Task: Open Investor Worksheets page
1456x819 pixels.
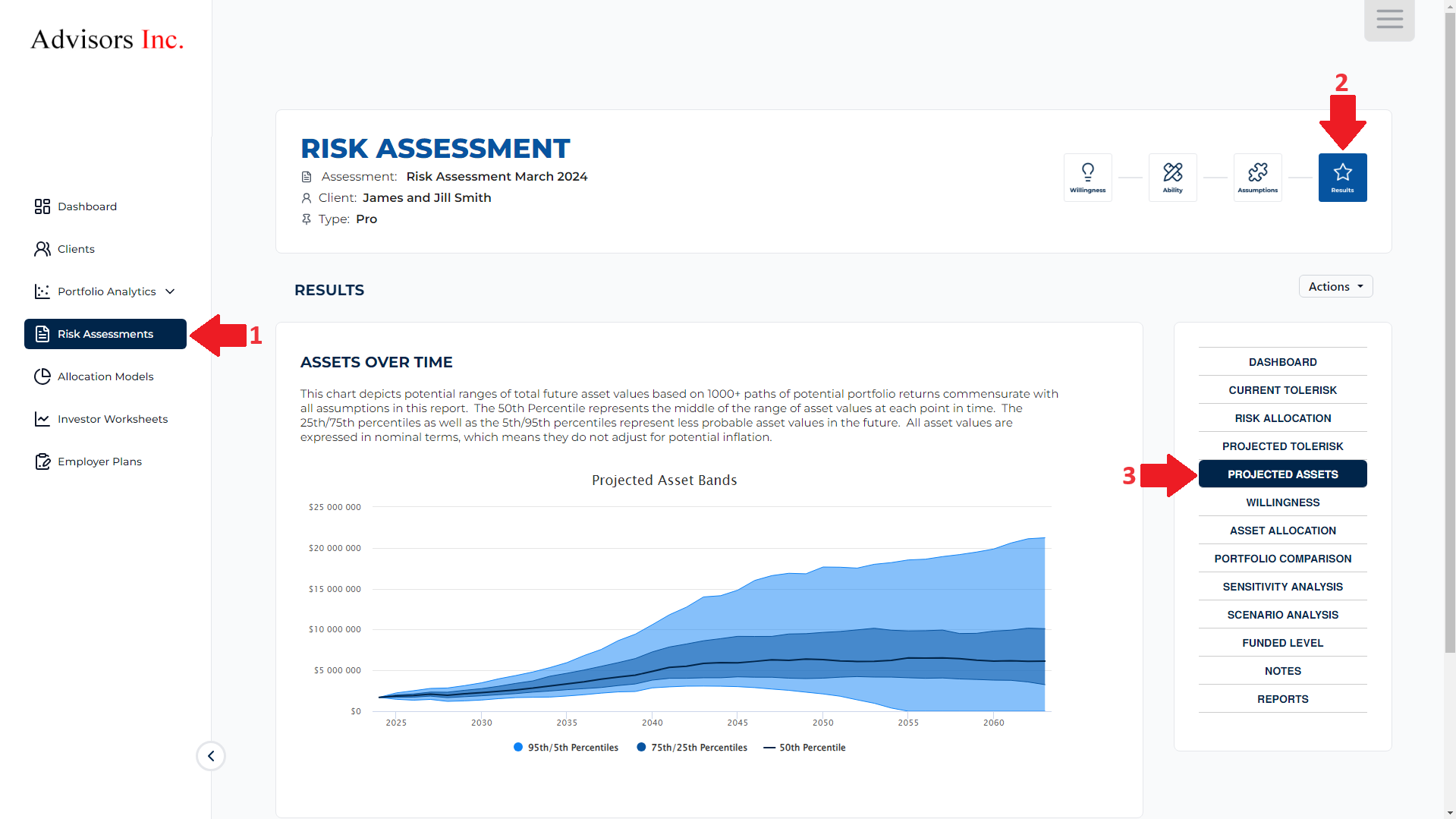Action: point(112,419)
